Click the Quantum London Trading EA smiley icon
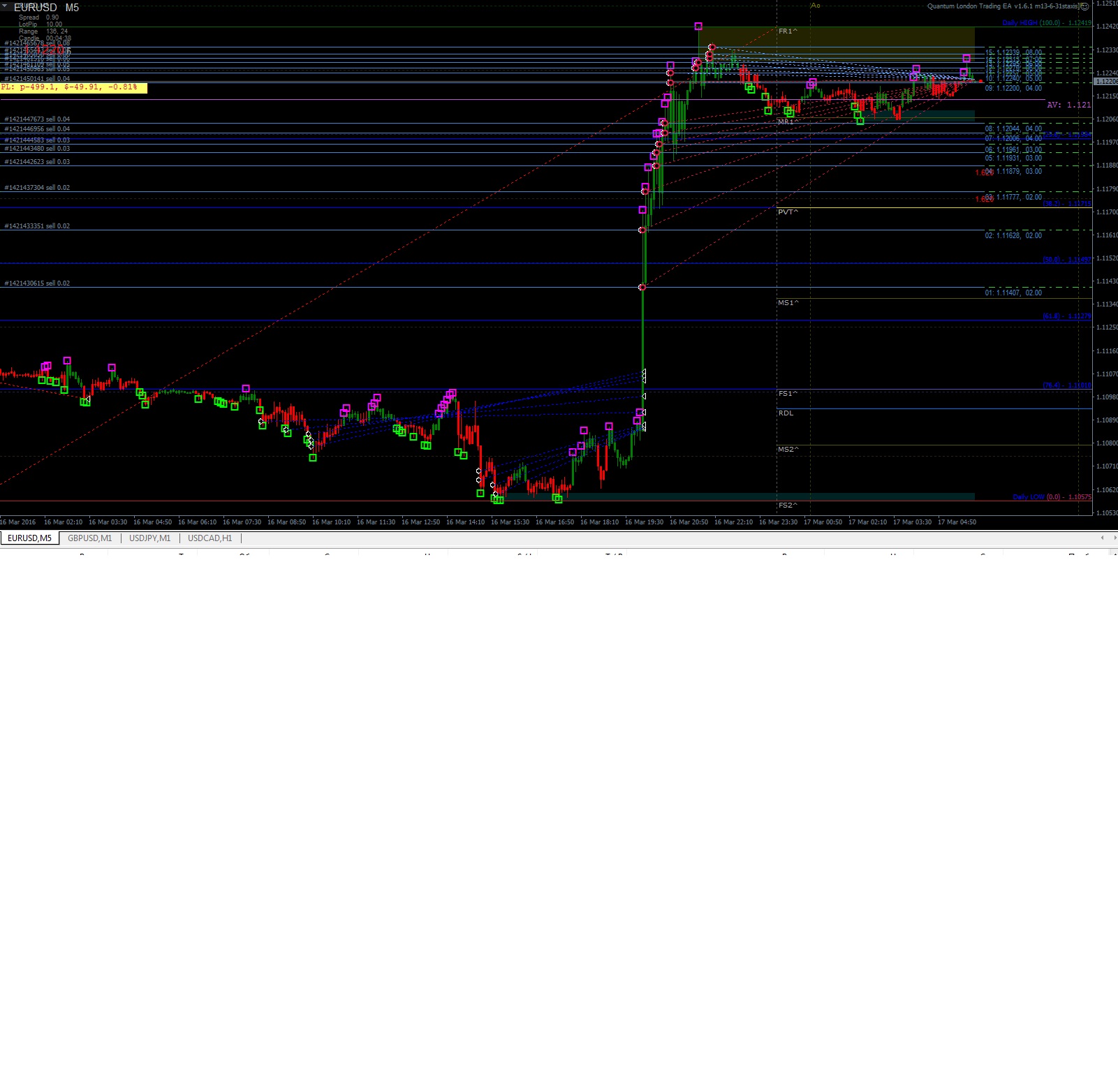 (1084, 6)
